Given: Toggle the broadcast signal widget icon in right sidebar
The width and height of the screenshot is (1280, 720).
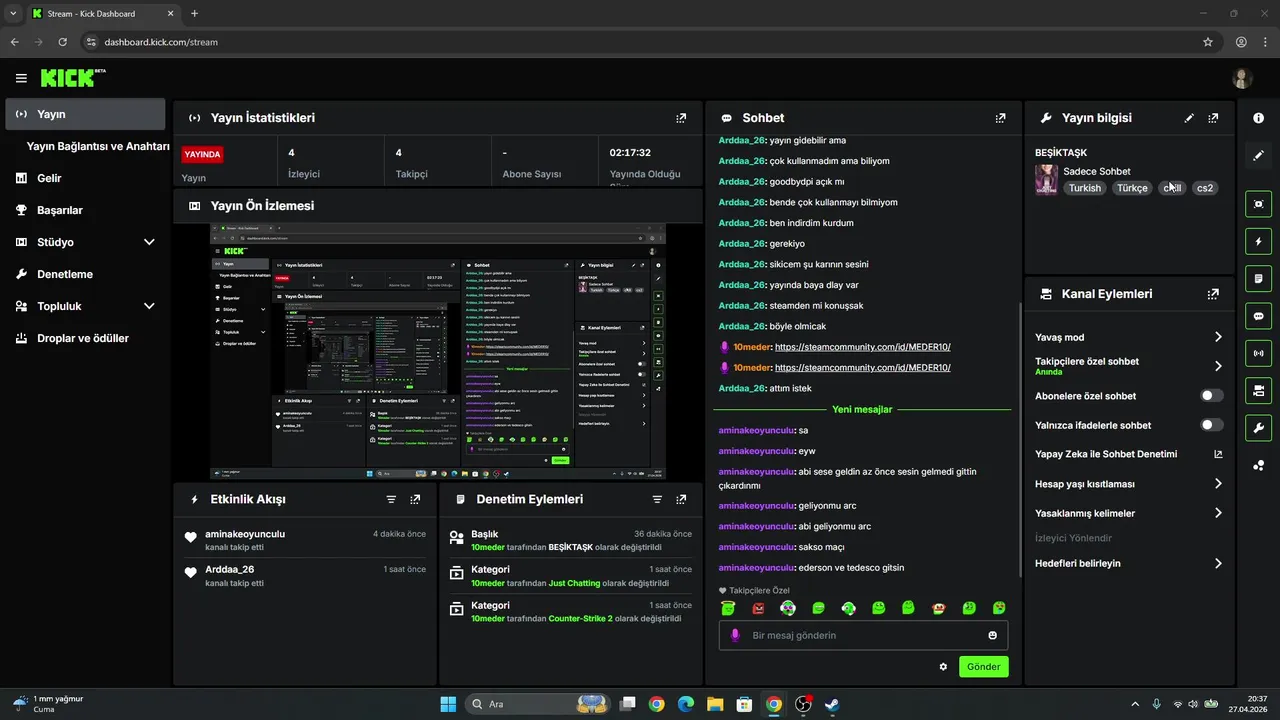Looking at the screenshot, I should point(1258,353).
